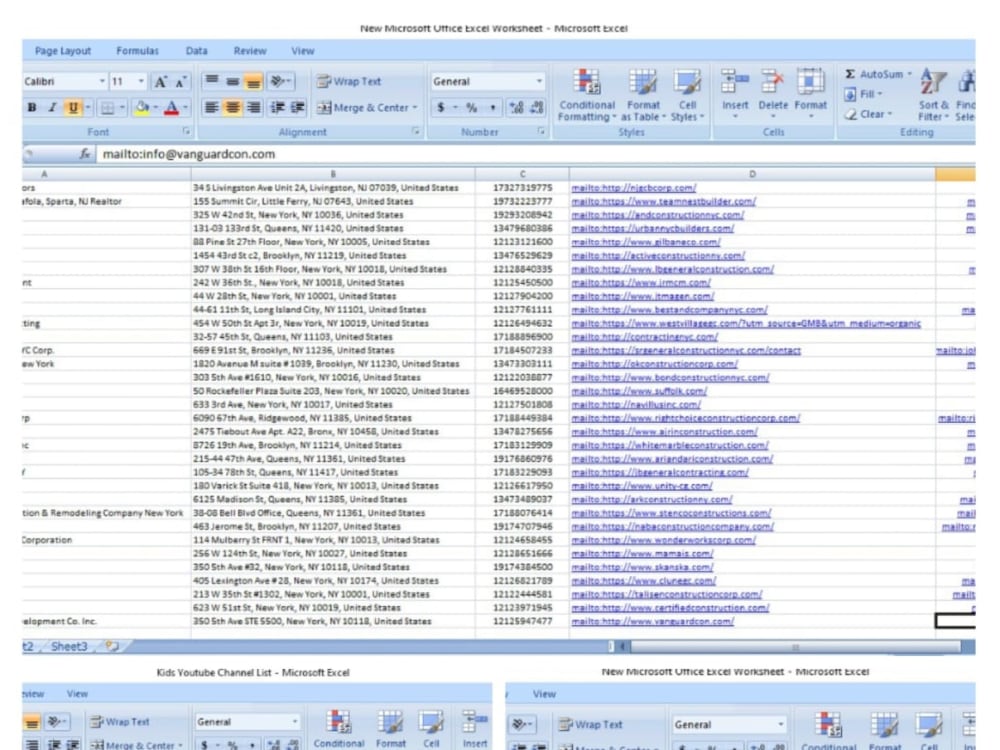This screenshot has height=750, width=1000.
Task: Click the Increase Font Size icon
Action: [161, 82]
